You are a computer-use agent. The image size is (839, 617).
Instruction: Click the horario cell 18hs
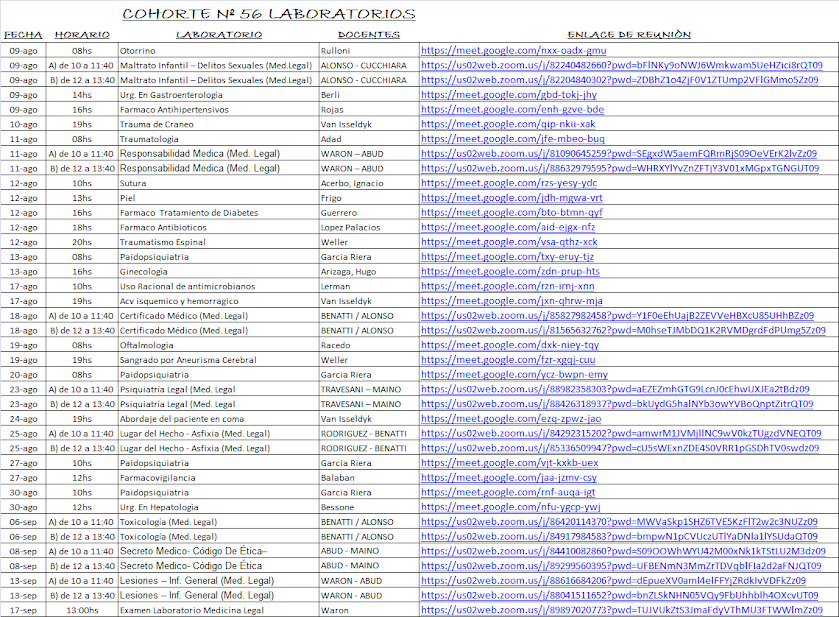click(x=82, y=227)
